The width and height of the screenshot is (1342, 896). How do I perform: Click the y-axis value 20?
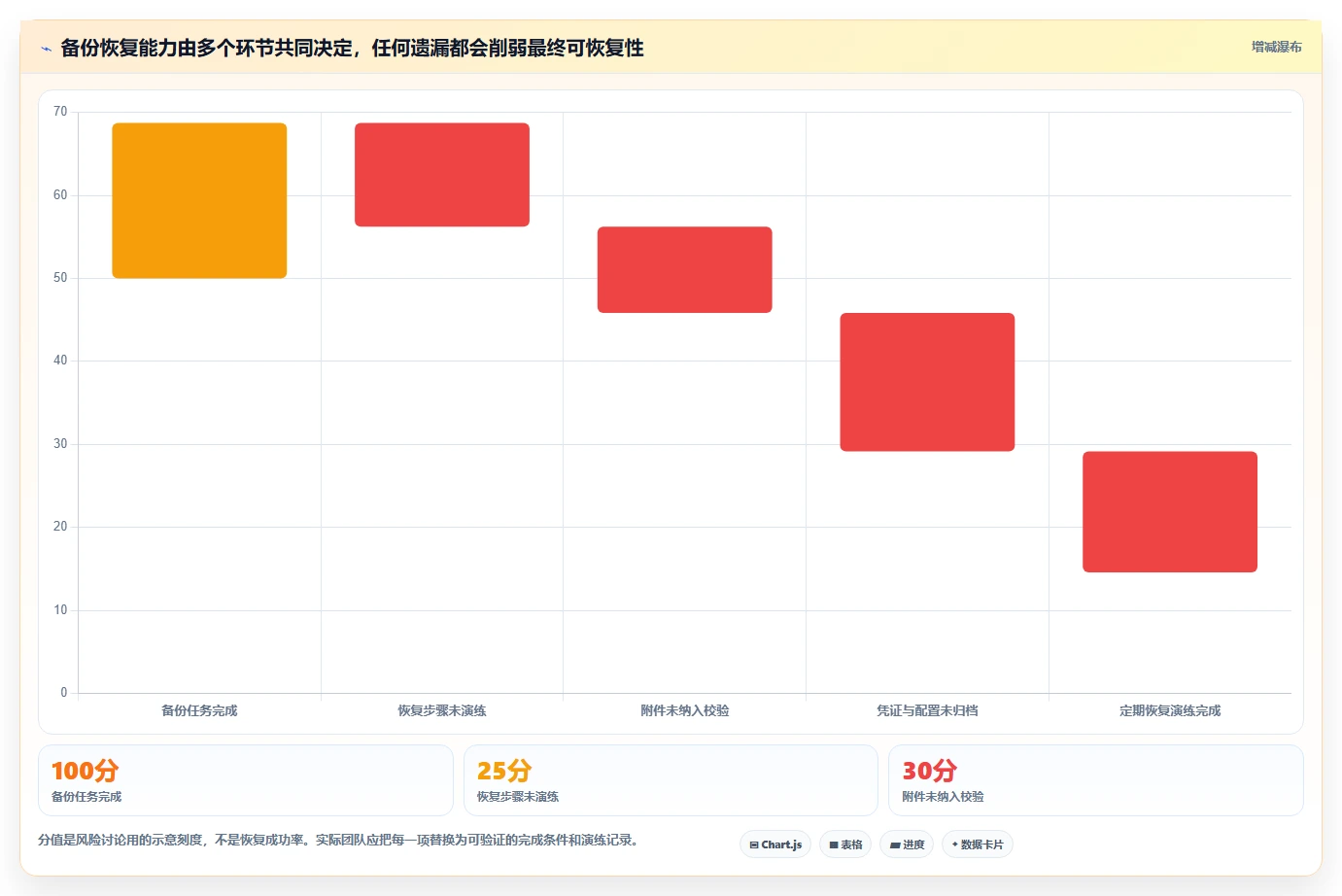[60, 527]
